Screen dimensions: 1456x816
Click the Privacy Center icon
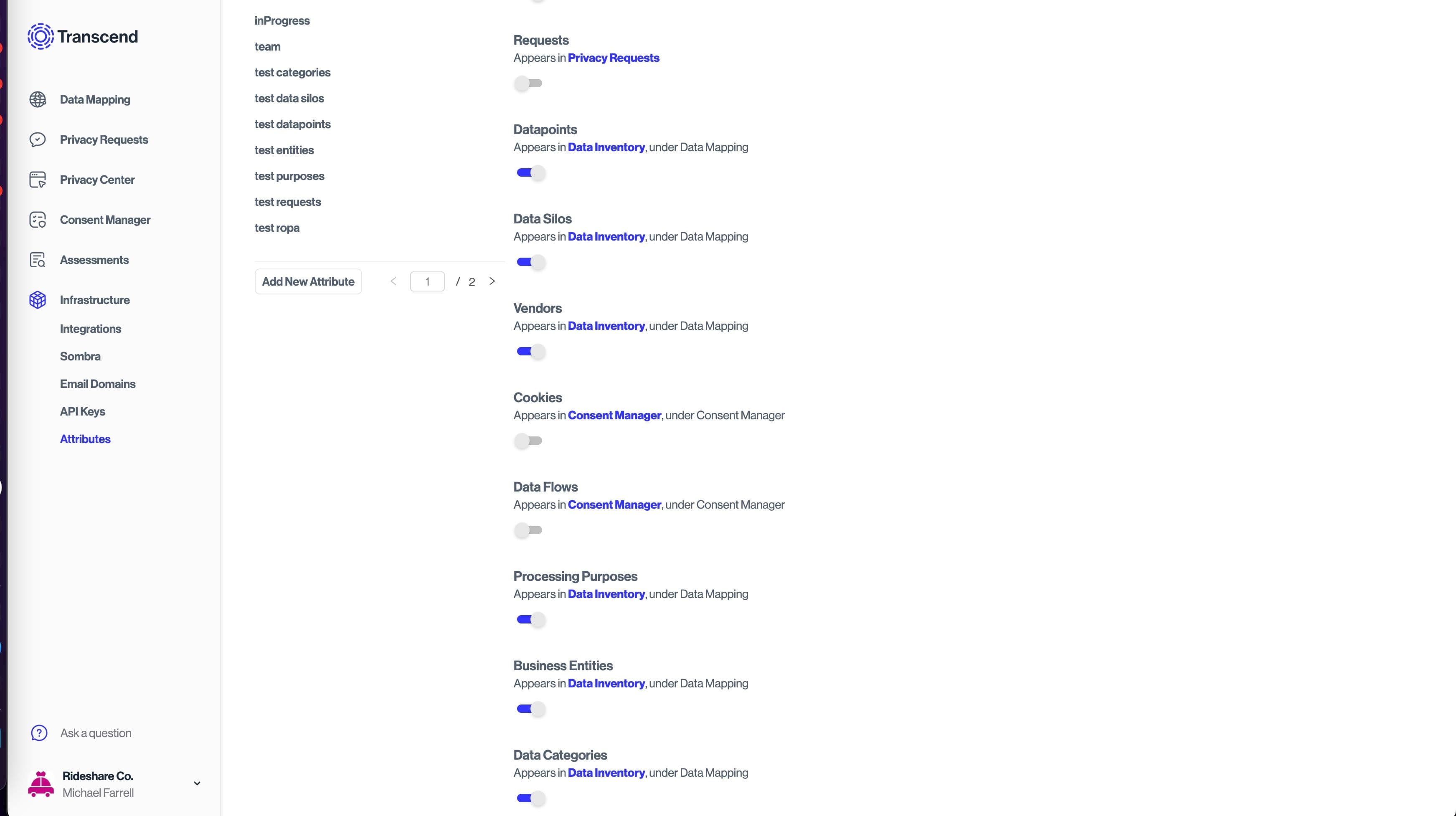(37, 179)
